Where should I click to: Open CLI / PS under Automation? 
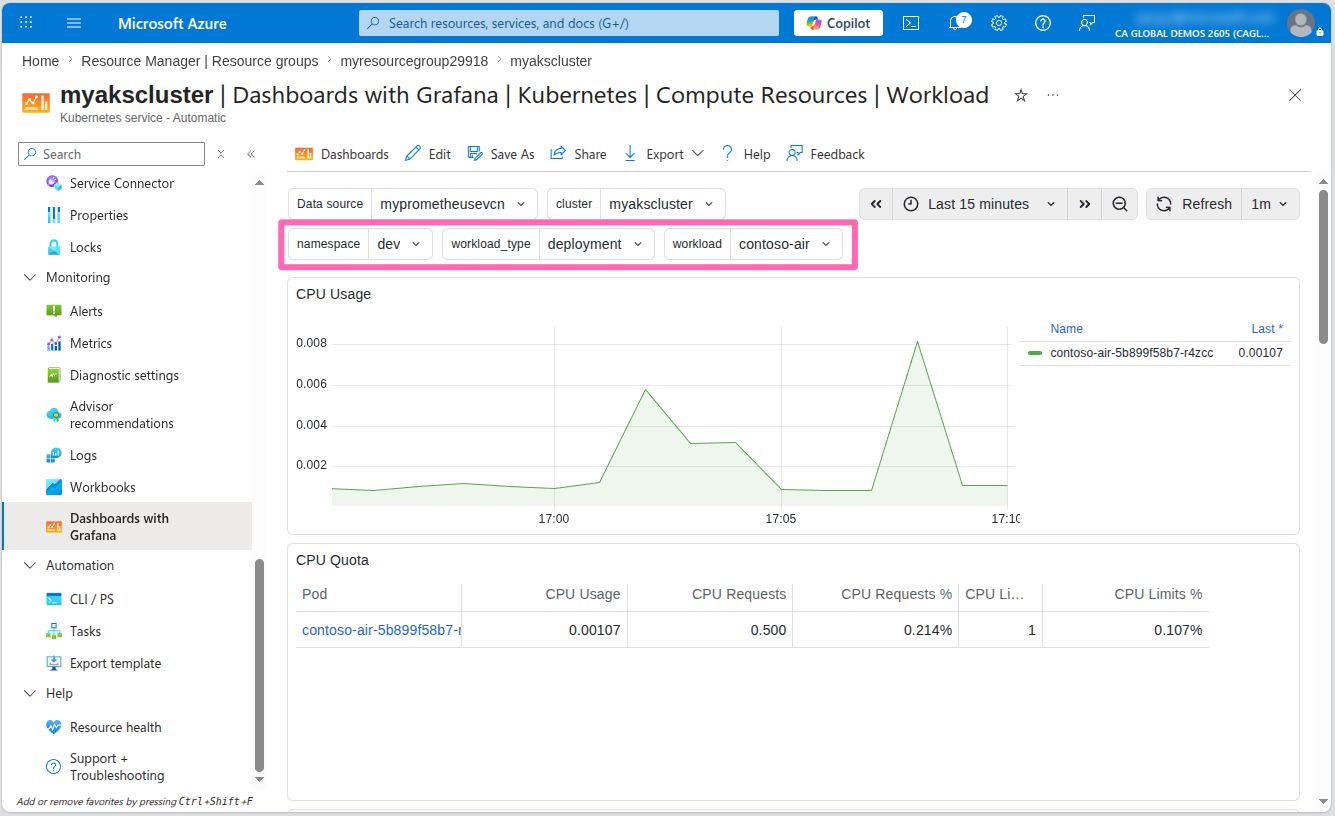pyautogui.click(x=92, y=599)
